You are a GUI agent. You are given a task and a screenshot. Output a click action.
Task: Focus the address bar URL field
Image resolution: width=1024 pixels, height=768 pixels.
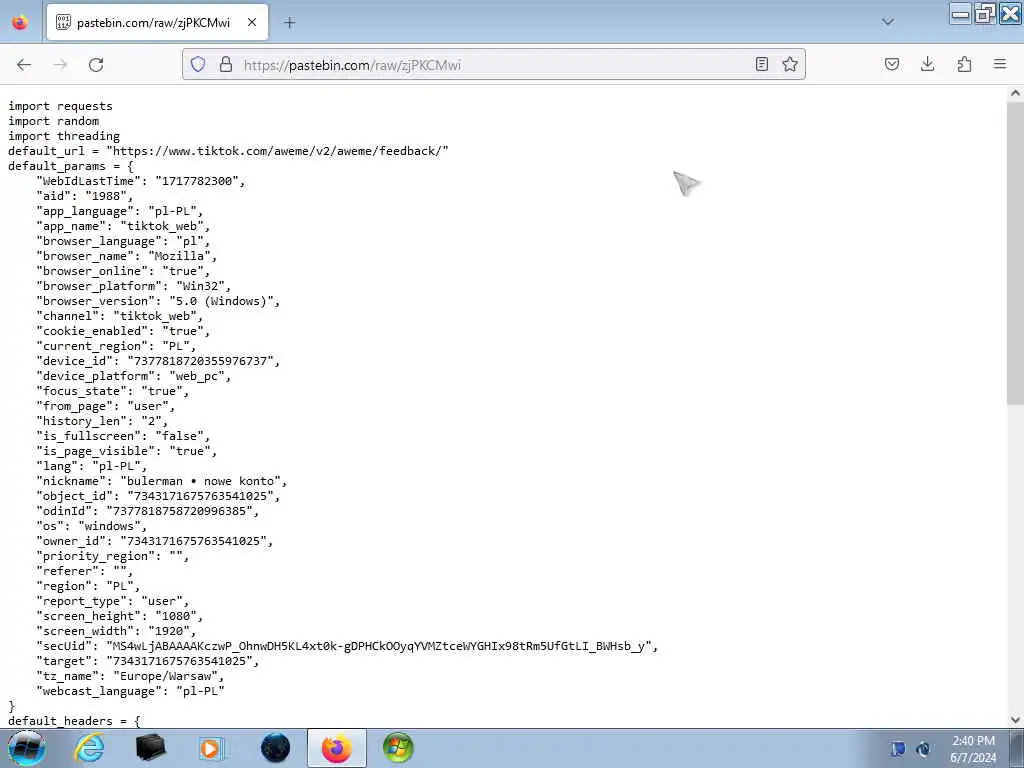(493, 65)
